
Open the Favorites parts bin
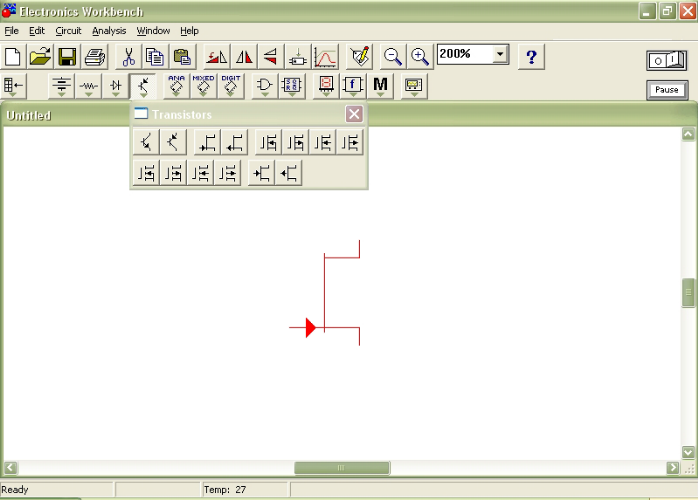tap(13, 85)
